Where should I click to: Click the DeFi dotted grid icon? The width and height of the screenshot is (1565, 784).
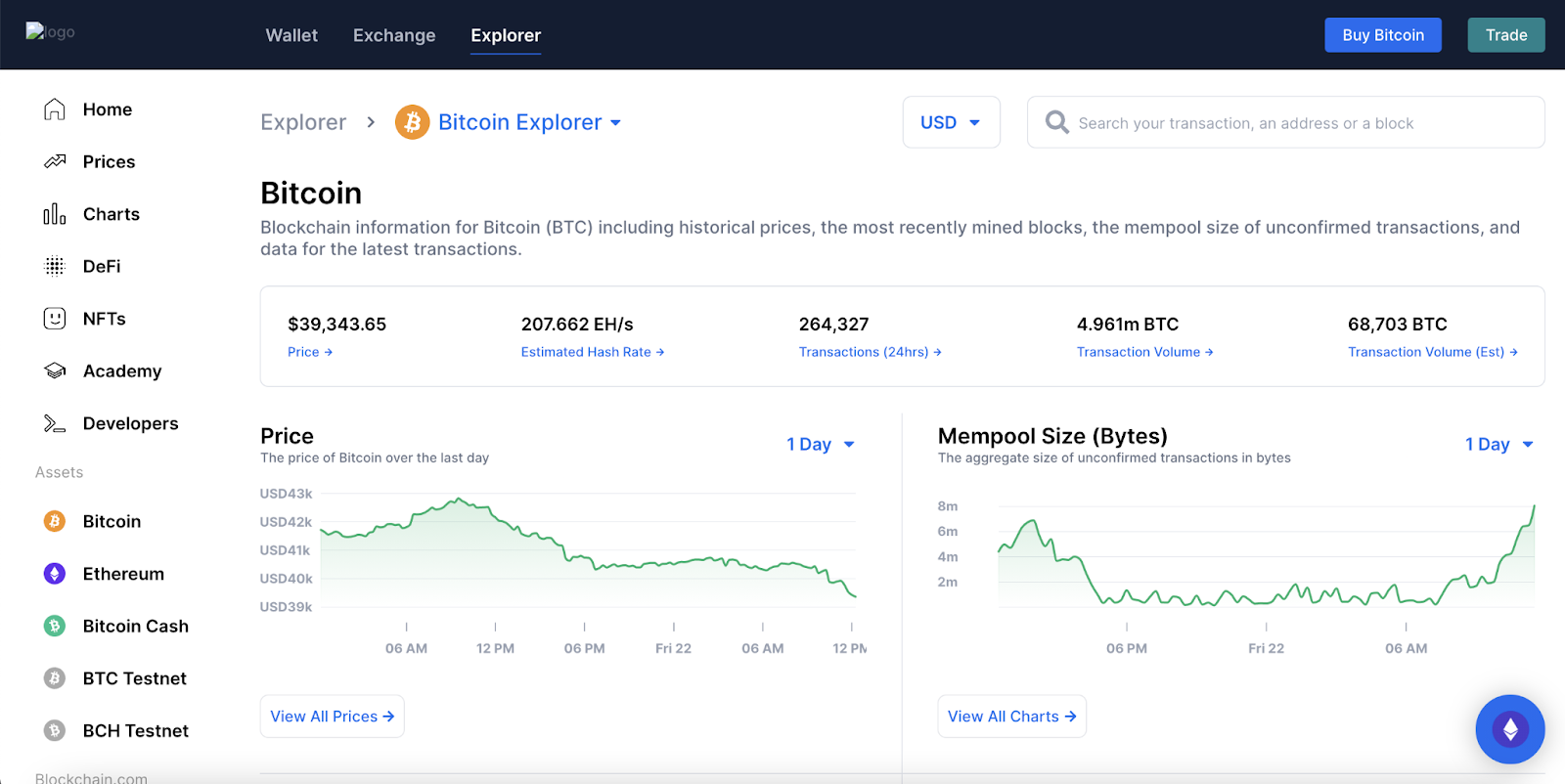point(55,266)
